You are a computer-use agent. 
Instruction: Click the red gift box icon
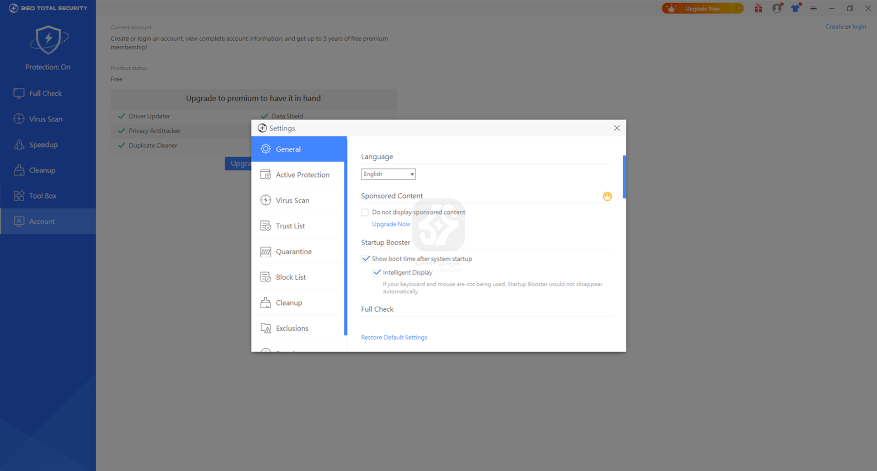tap(758, 8)
